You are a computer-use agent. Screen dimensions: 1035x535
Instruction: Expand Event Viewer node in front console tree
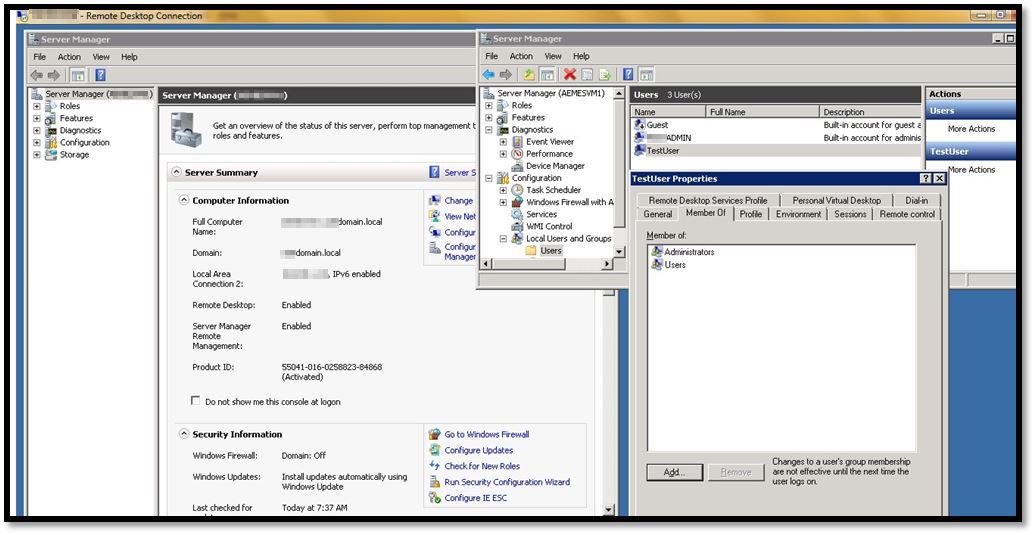click(x=503, y=141)
